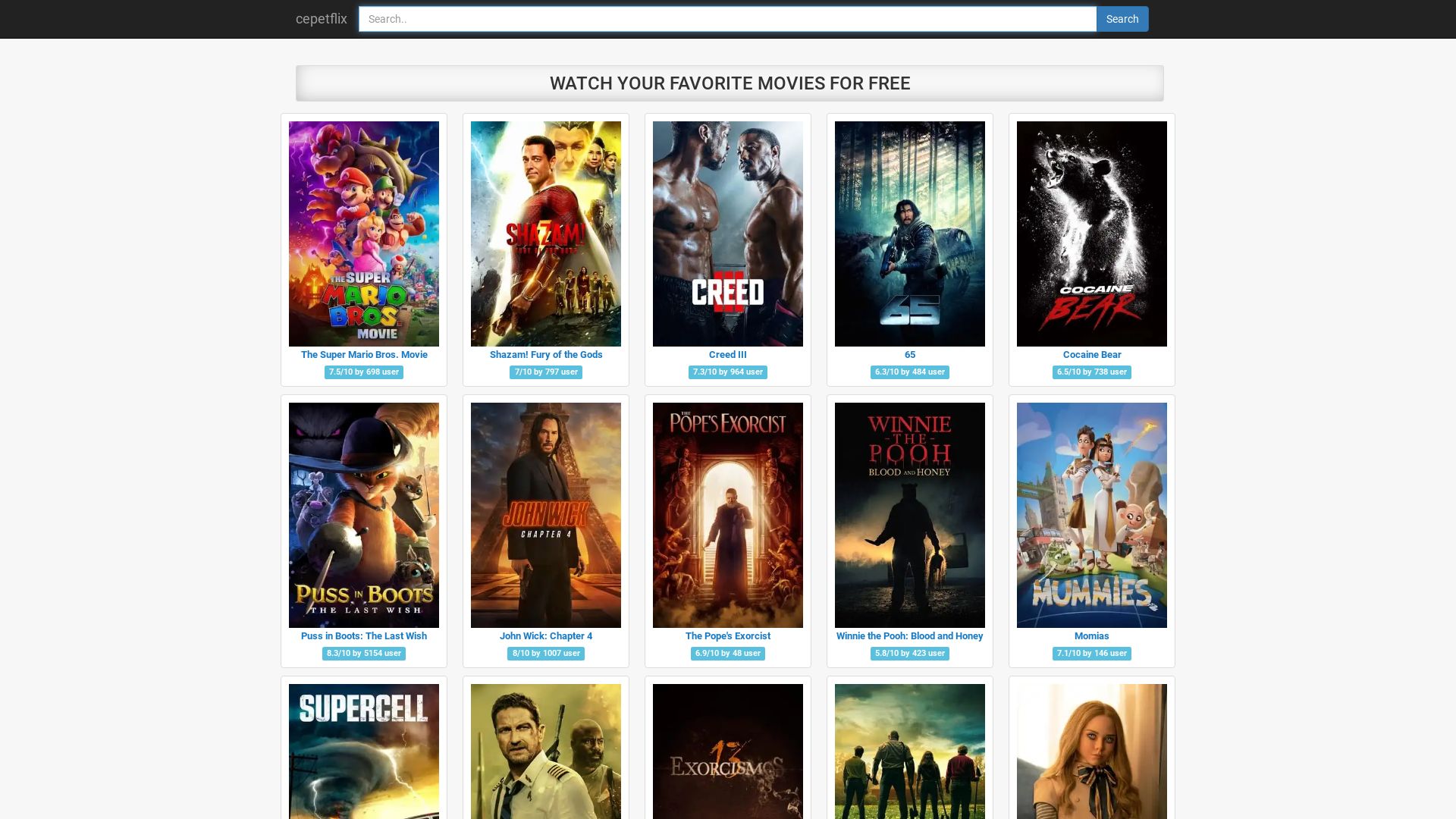The width and height of the screenshot is (1456, 819).
Task: Click the 8/10 by 1007 user badge
Action: tap(546, 654)
